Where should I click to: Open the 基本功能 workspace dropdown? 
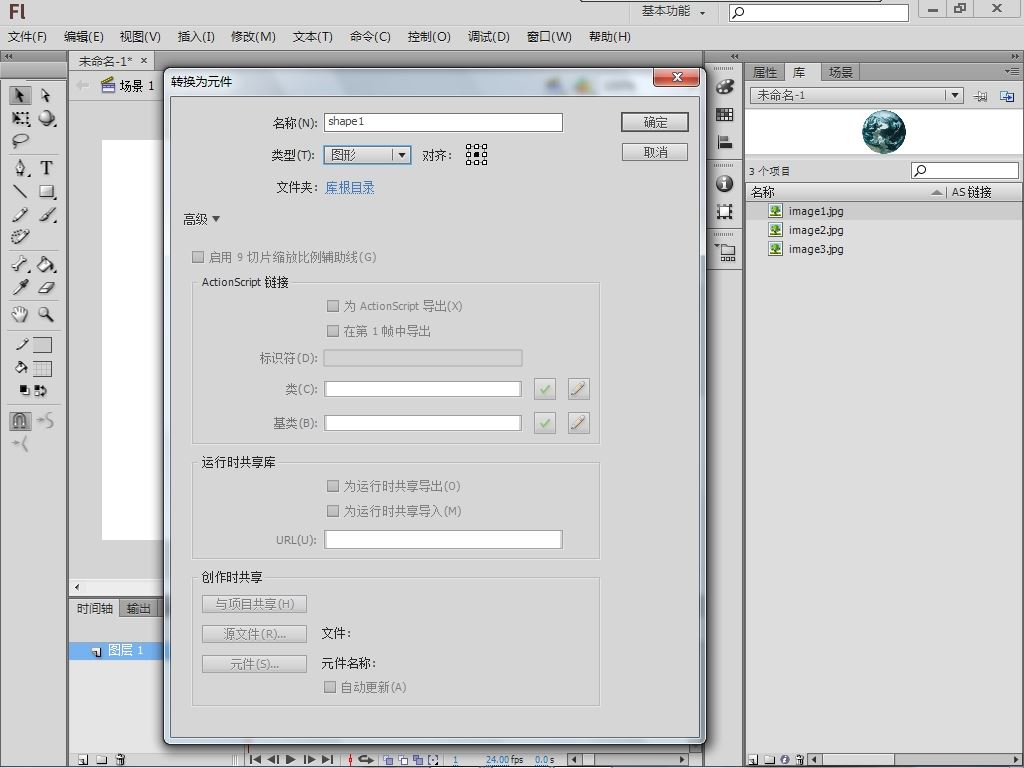674,11
